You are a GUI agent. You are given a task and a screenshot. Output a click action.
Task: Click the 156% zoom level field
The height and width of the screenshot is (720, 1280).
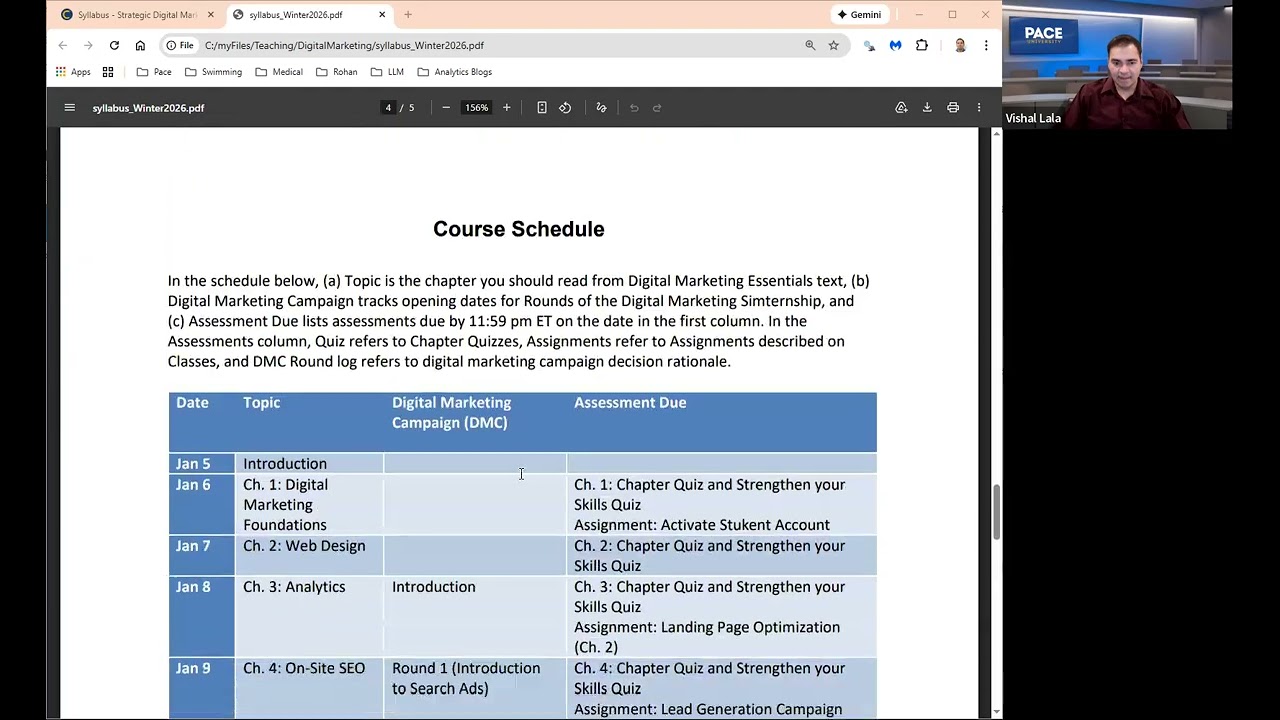tap(476, 108)
